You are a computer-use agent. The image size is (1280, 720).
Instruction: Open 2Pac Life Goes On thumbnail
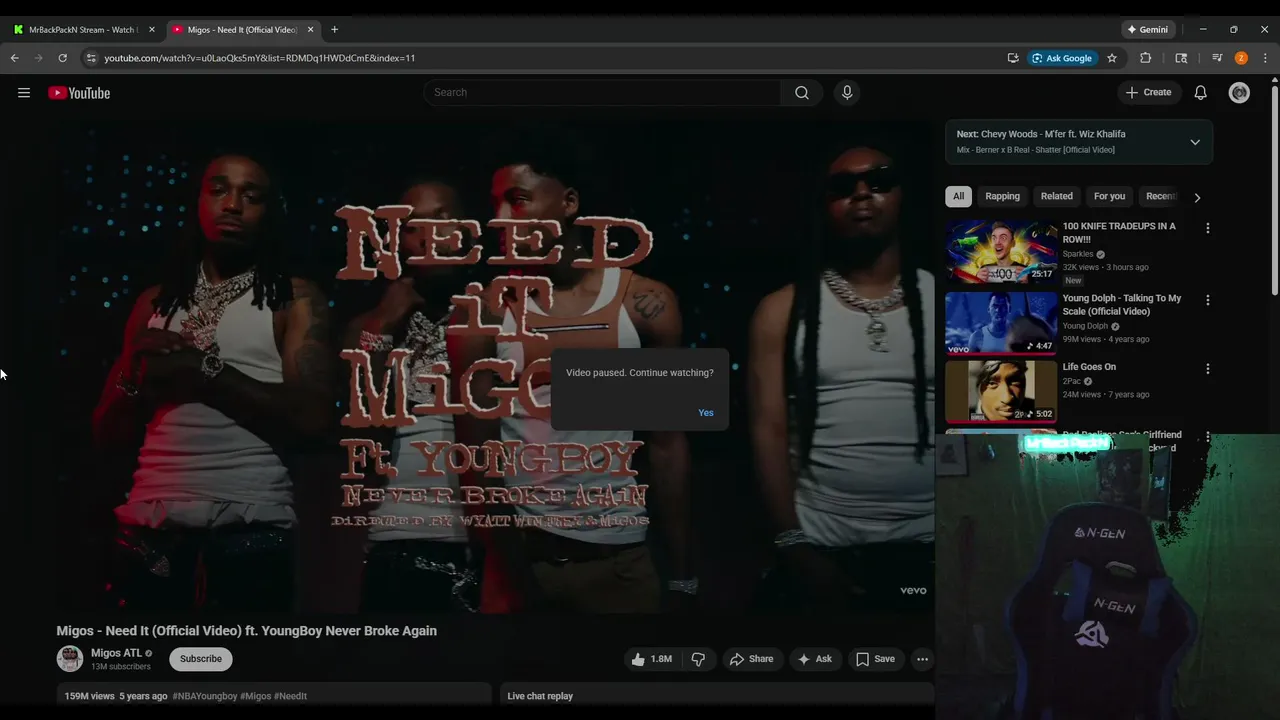[x=1001, y=392]
